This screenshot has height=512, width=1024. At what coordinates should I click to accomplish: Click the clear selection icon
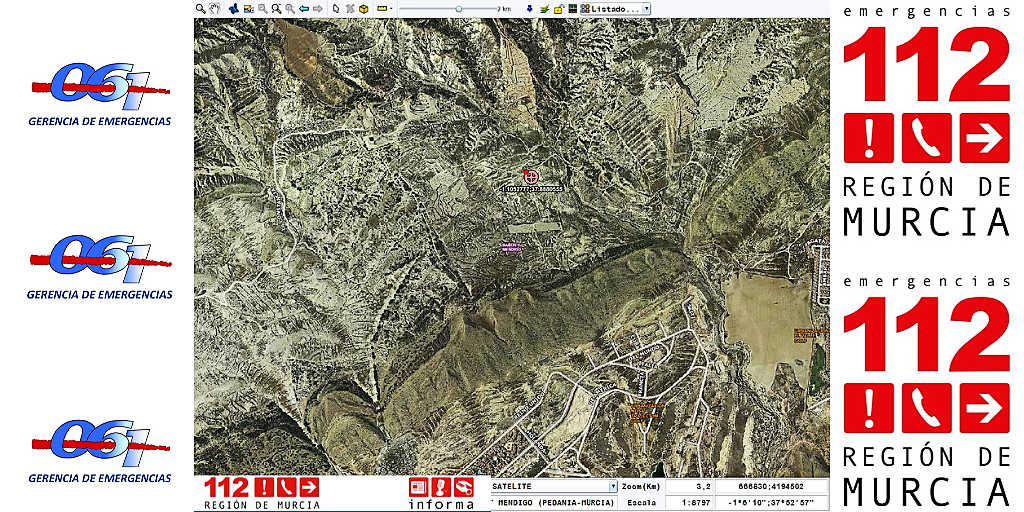tap(350, 8)
